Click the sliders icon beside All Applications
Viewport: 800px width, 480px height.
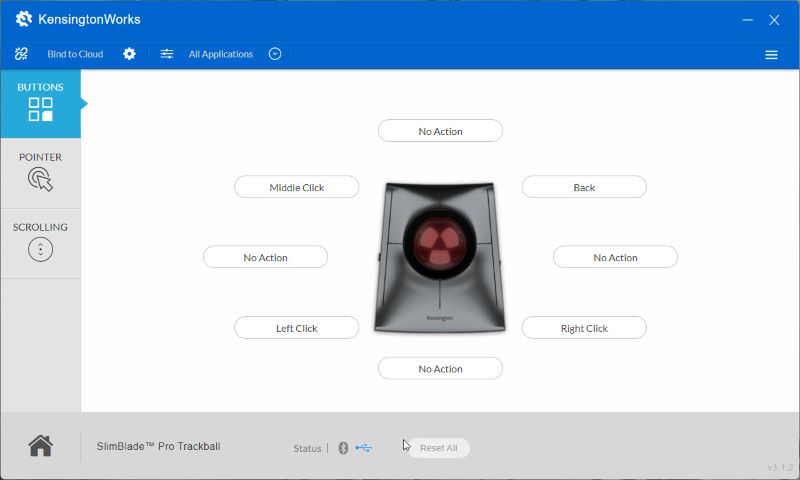(167, 54)
